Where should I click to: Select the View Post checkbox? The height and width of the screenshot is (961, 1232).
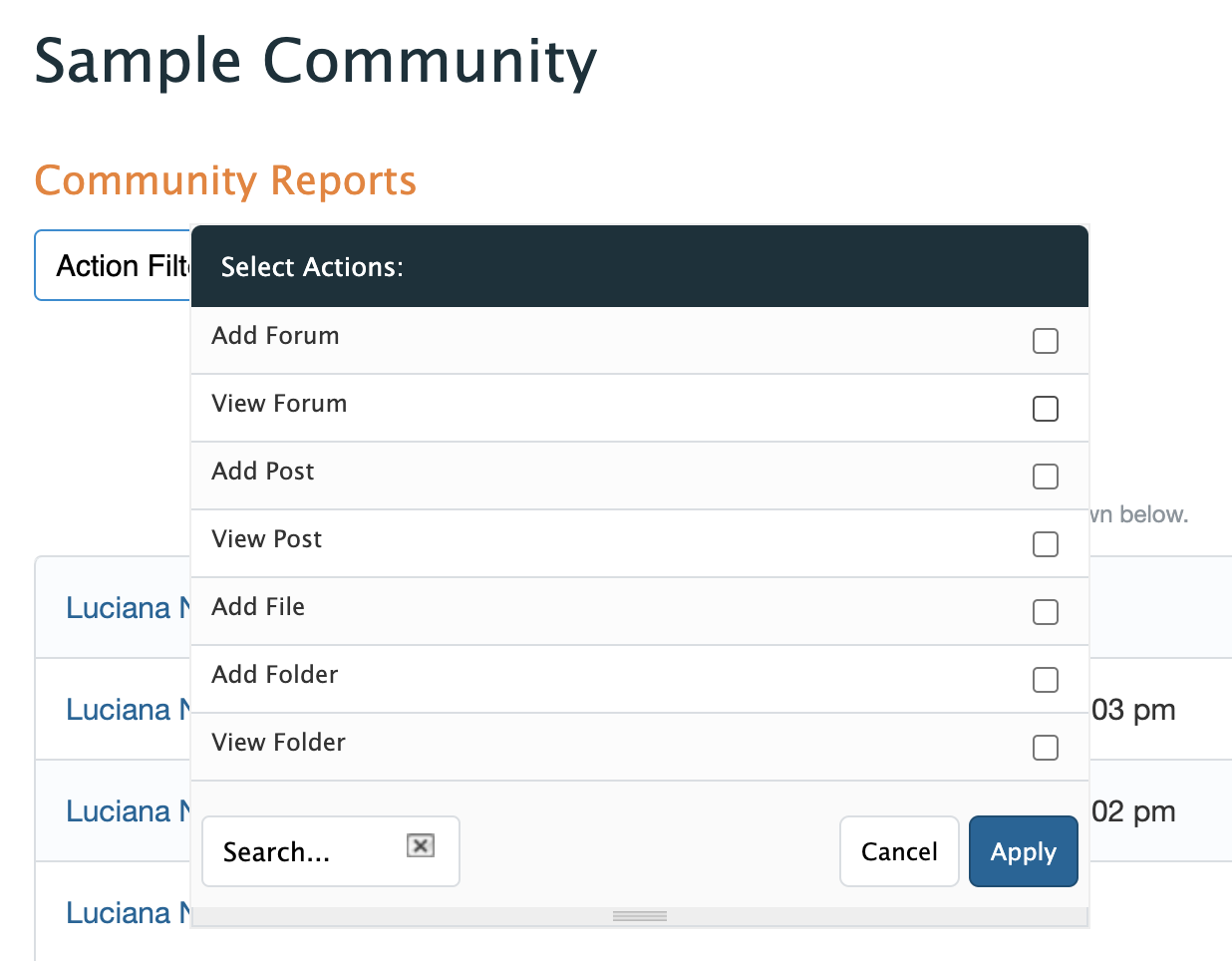tap(1045, 544)
